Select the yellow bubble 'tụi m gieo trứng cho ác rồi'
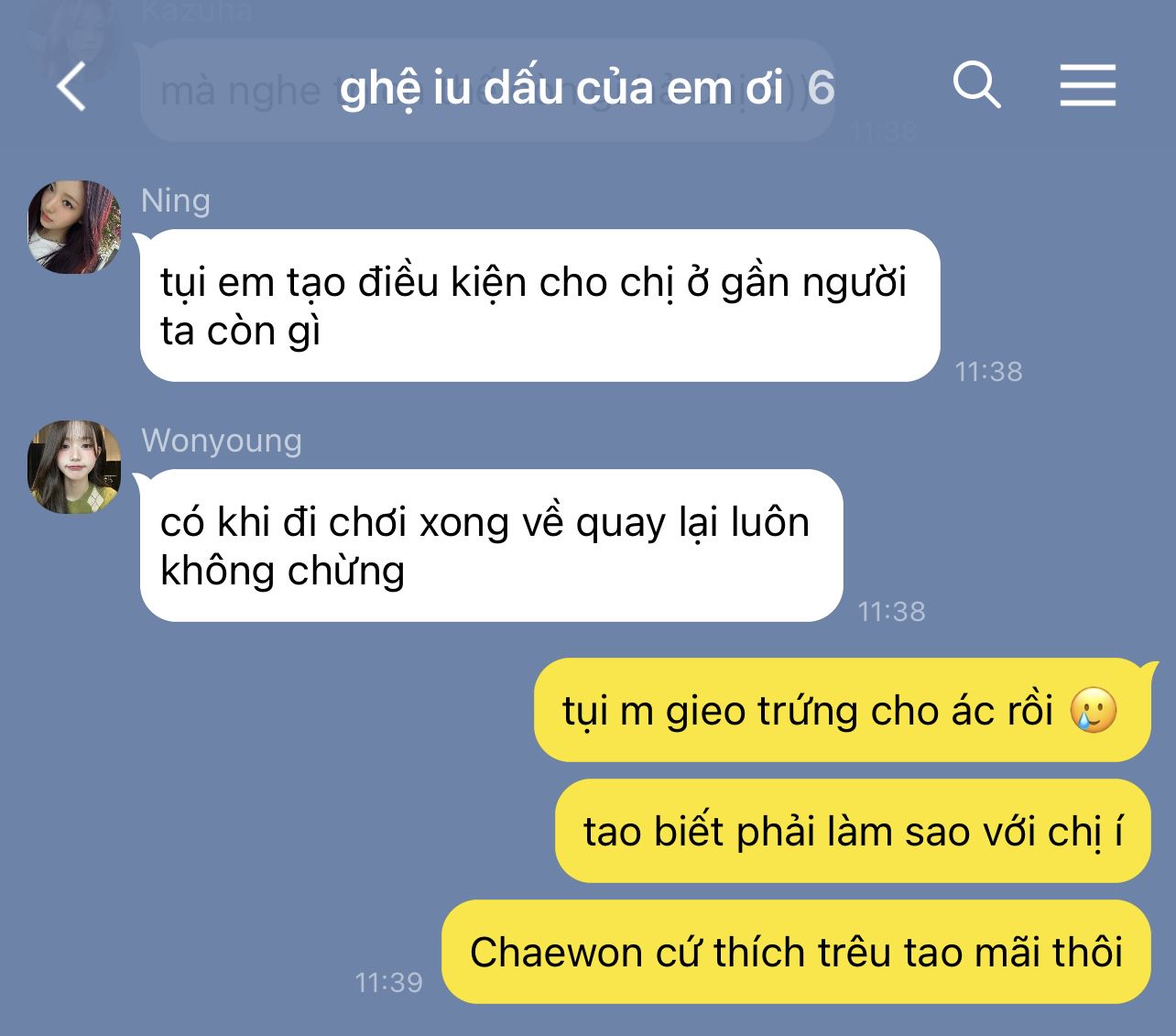The width and height of the screenshot is (1176, 1036). (842, 710)
